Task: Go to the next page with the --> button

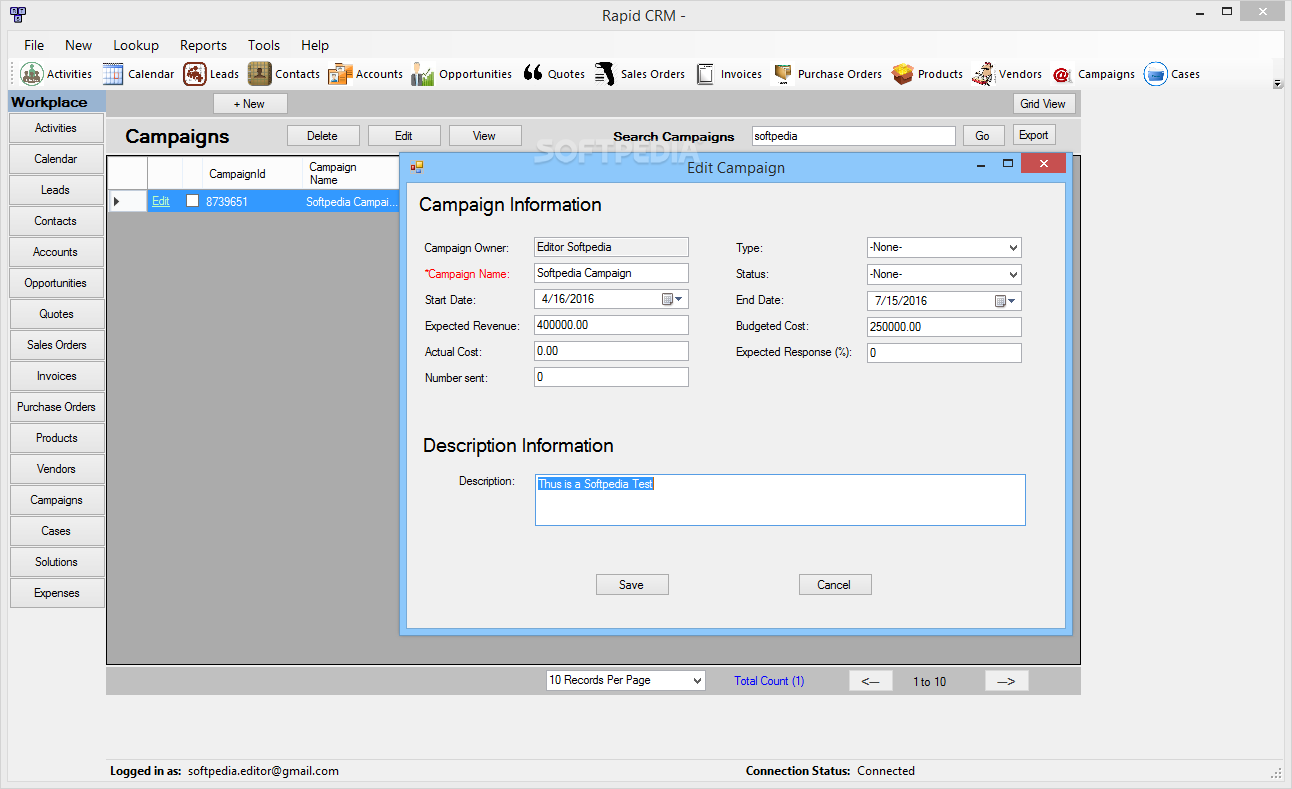Action: 1006,681
